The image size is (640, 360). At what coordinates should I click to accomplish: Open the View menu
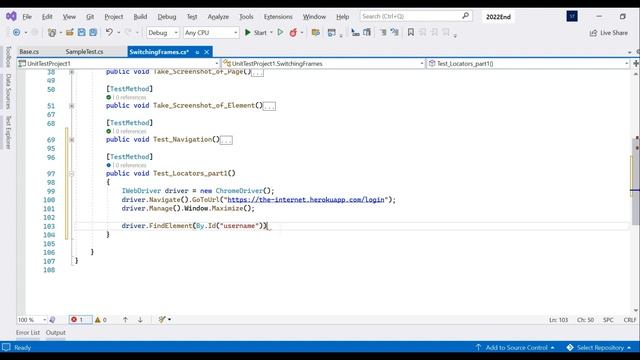pos(69,17)
